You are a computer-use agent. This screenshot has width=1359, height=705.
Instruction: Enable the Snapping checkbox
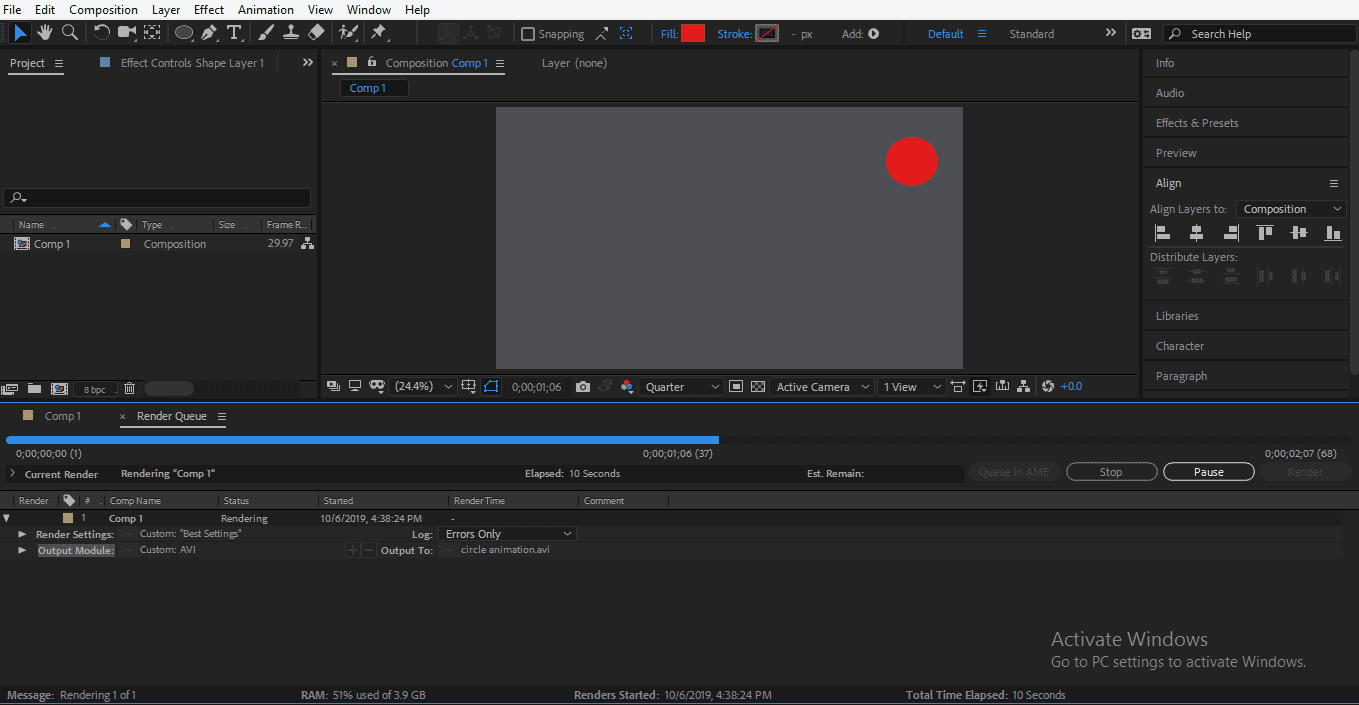[528, 34]
